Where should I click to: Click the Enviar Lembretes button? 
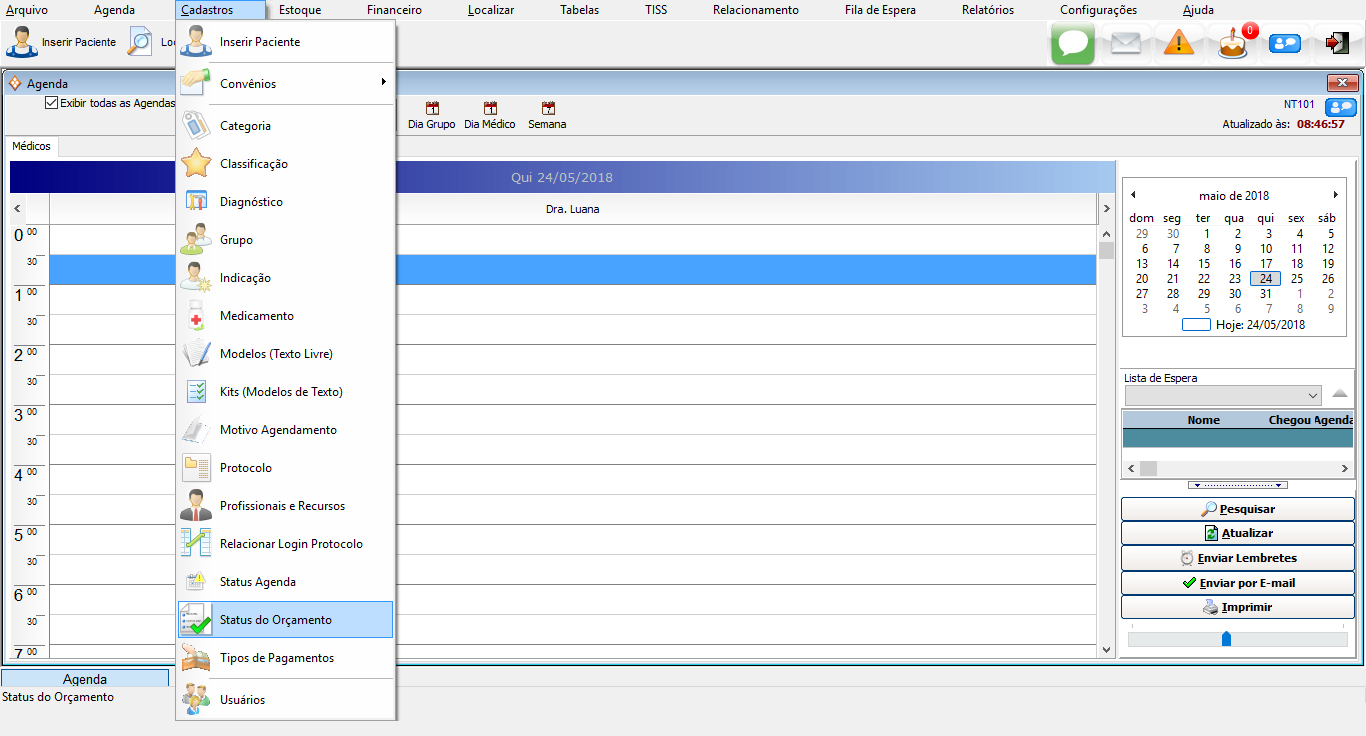(x=1239, y=558)
